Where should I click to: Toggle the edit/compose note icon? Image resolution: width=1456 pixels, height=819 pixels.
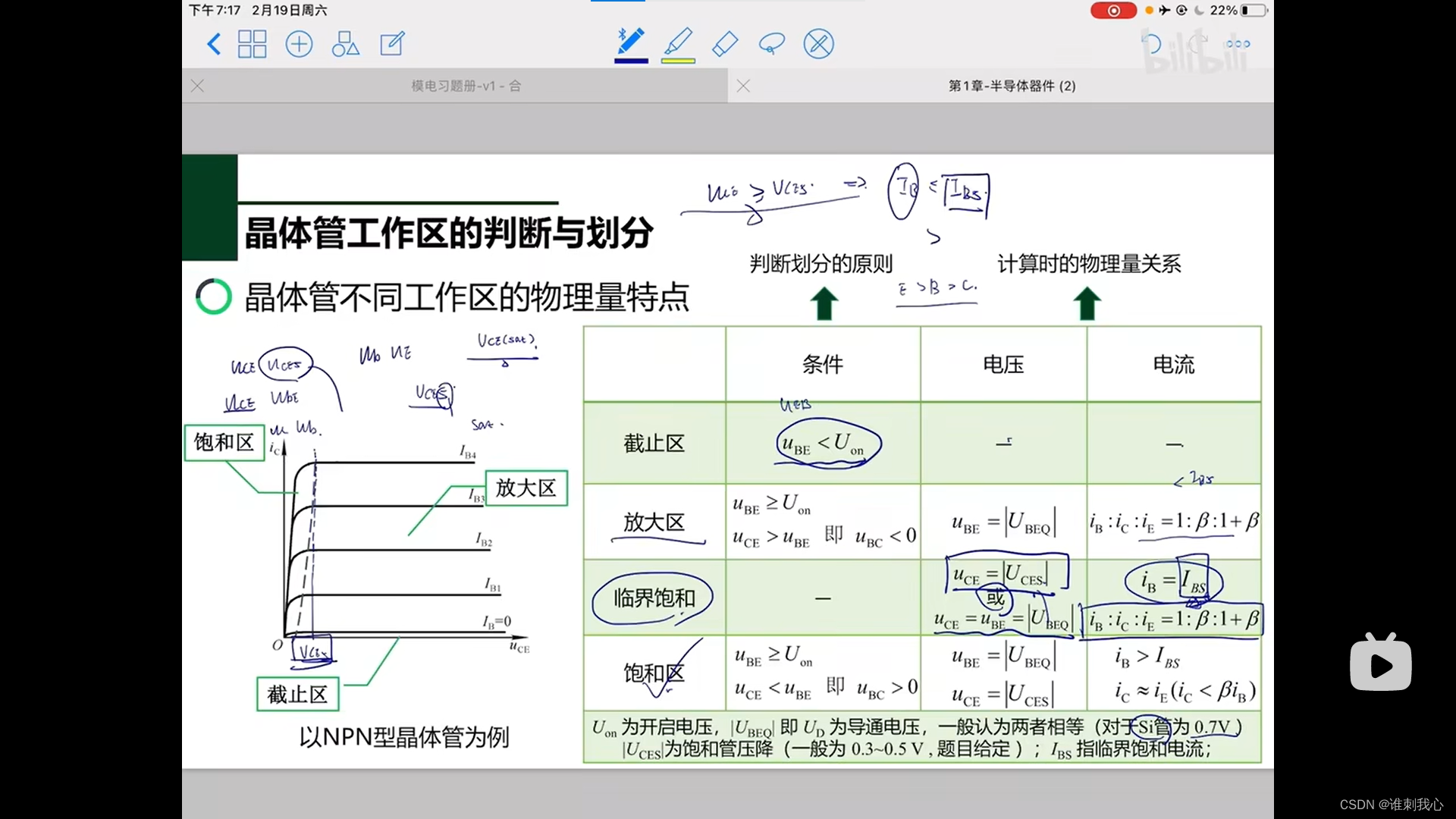pos(392,44)
